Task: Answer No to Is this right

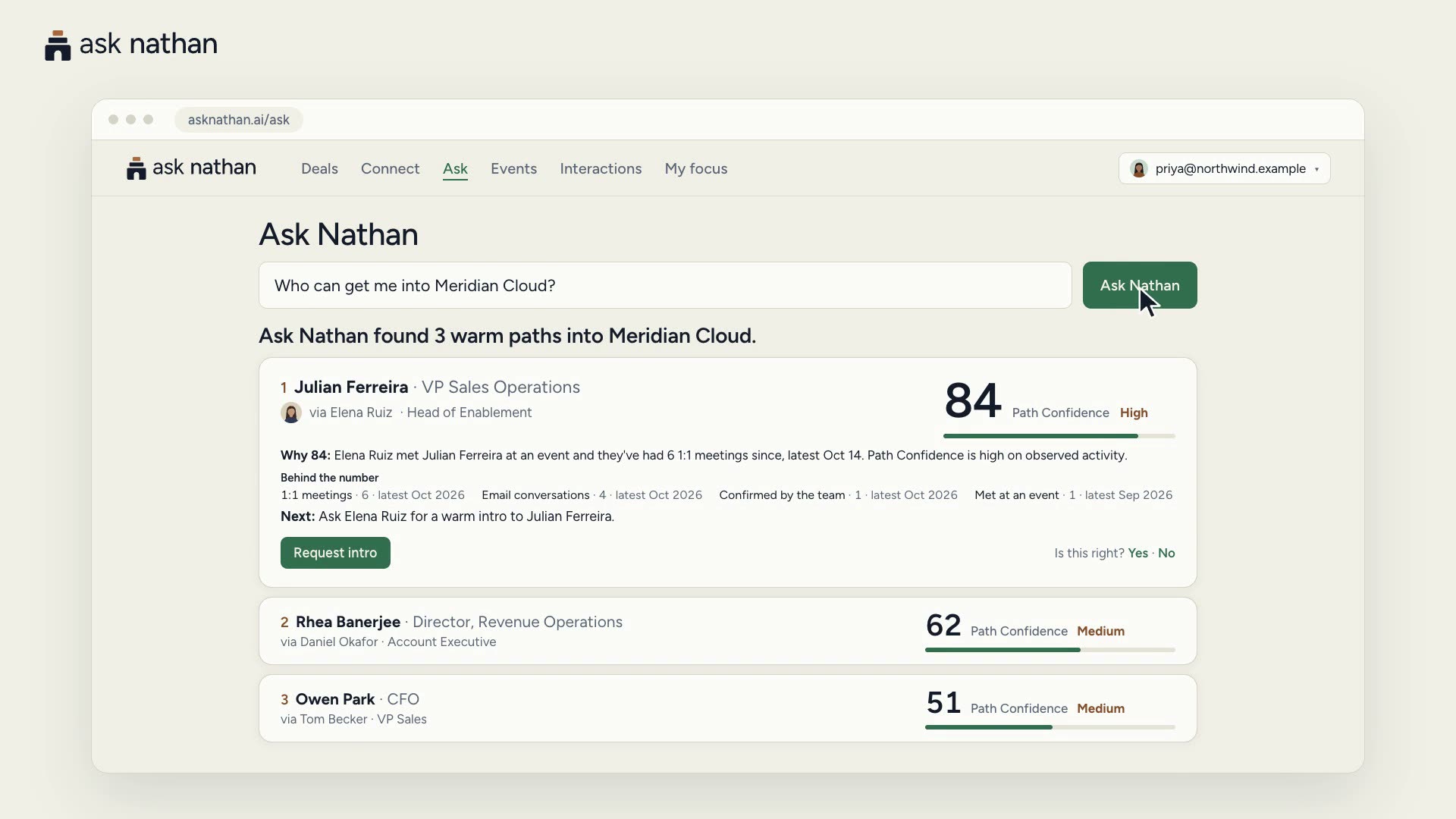Action: coord(1166,554)
